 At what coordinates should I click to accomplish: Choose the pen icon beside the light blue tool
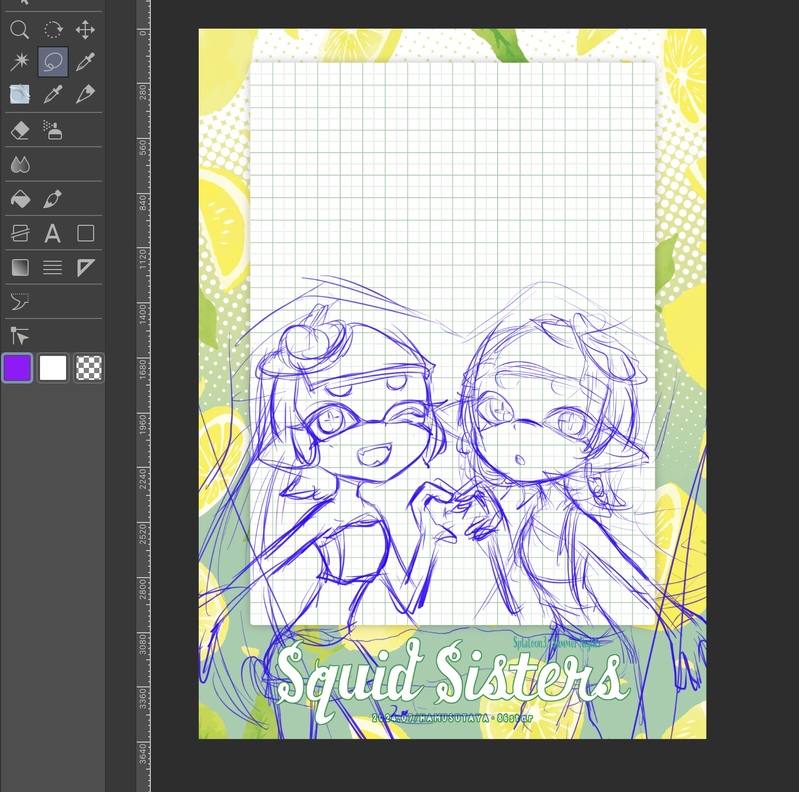point(52,94)
